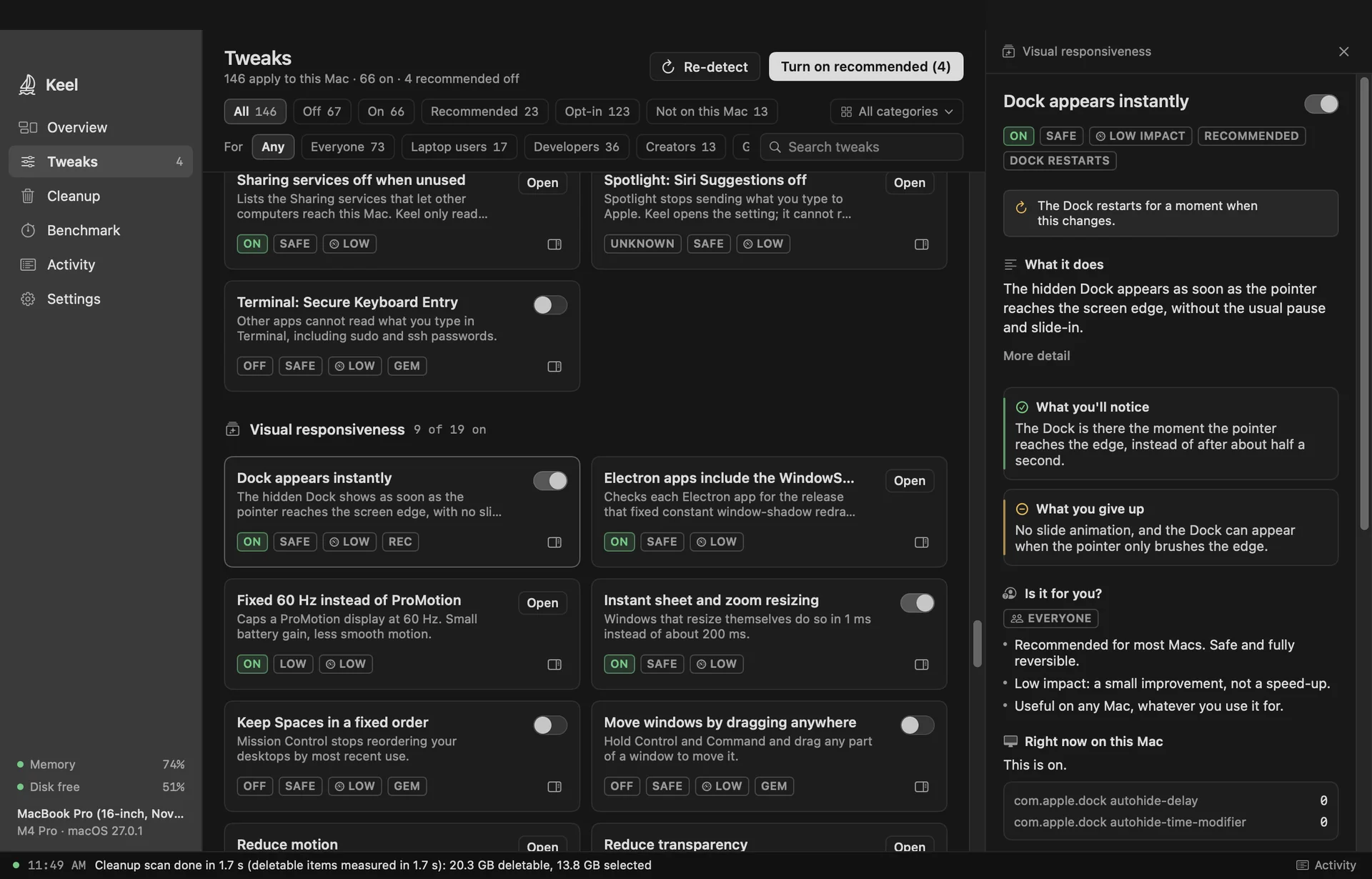Open detail panel icon for Move windows card
The width and height of the screenshot is (1372, 879).
click(922, 786)
